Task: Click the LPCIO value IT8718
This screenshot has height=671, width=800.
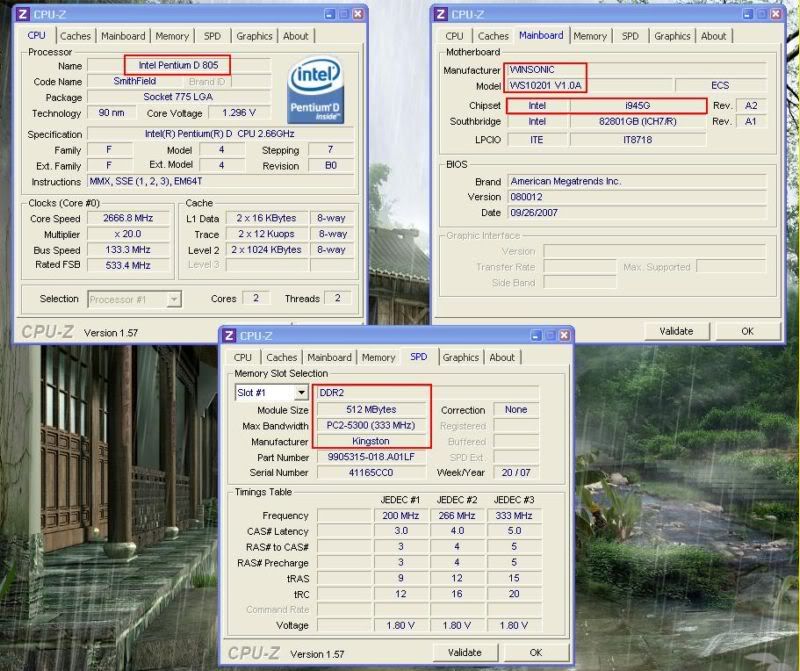Action: (638, 139)
